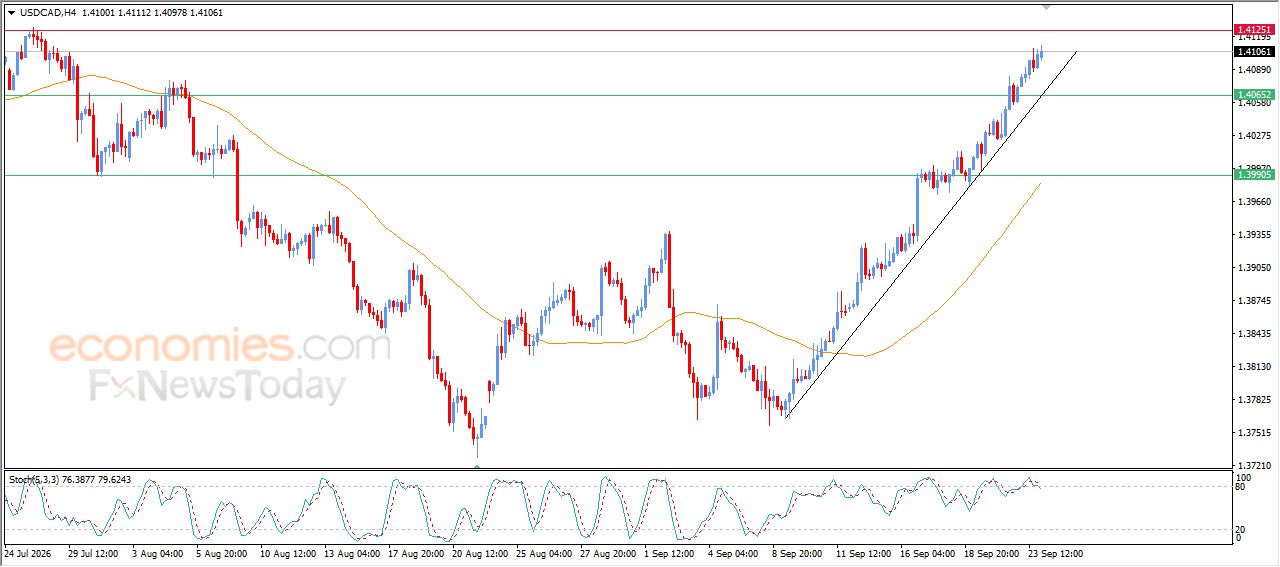Select the red horizontal resistance line
The image size is (1280, 567).
[617, 30]
